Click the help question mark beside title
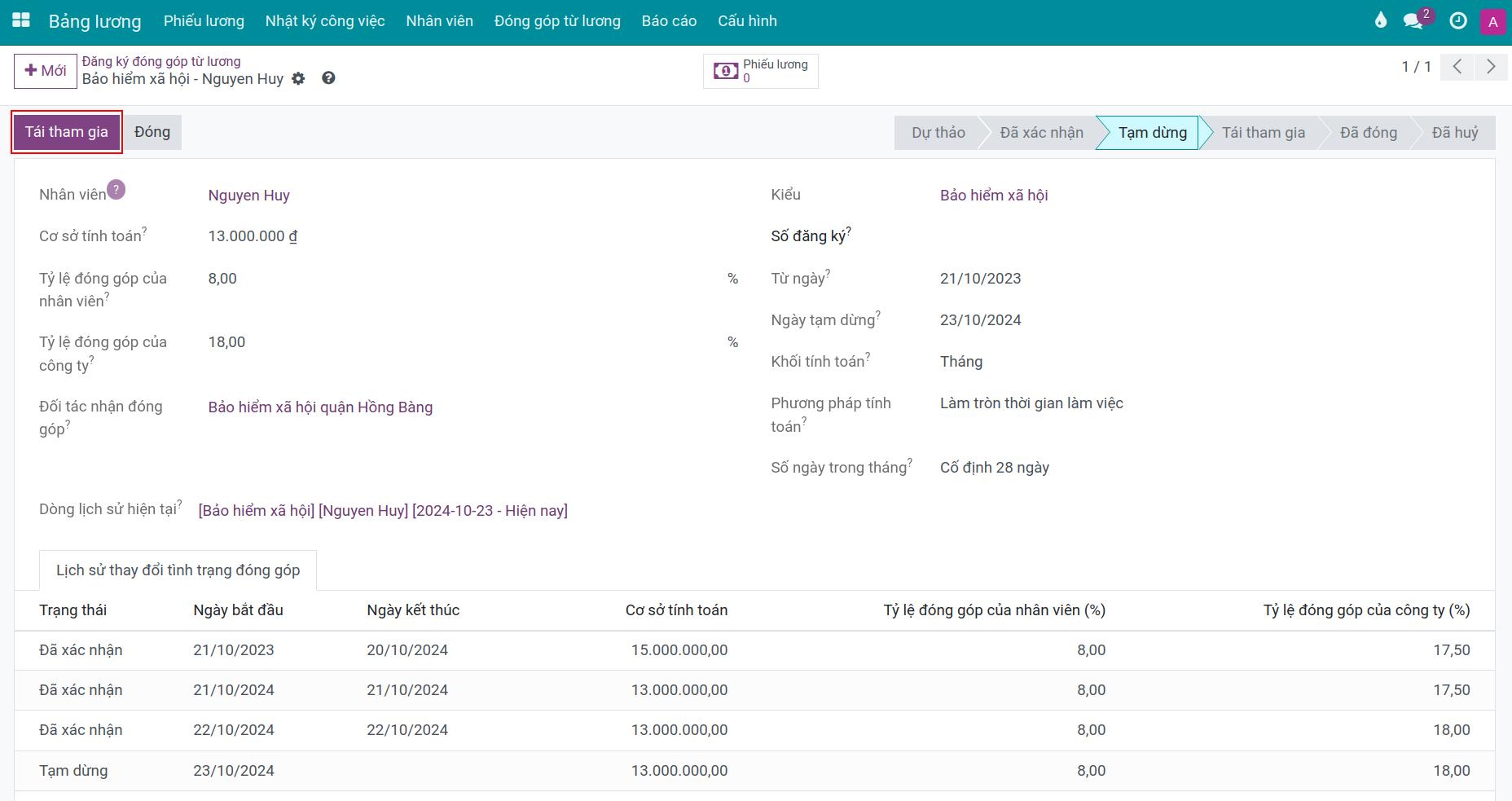1512x801 pixels. tap(328, 78)
